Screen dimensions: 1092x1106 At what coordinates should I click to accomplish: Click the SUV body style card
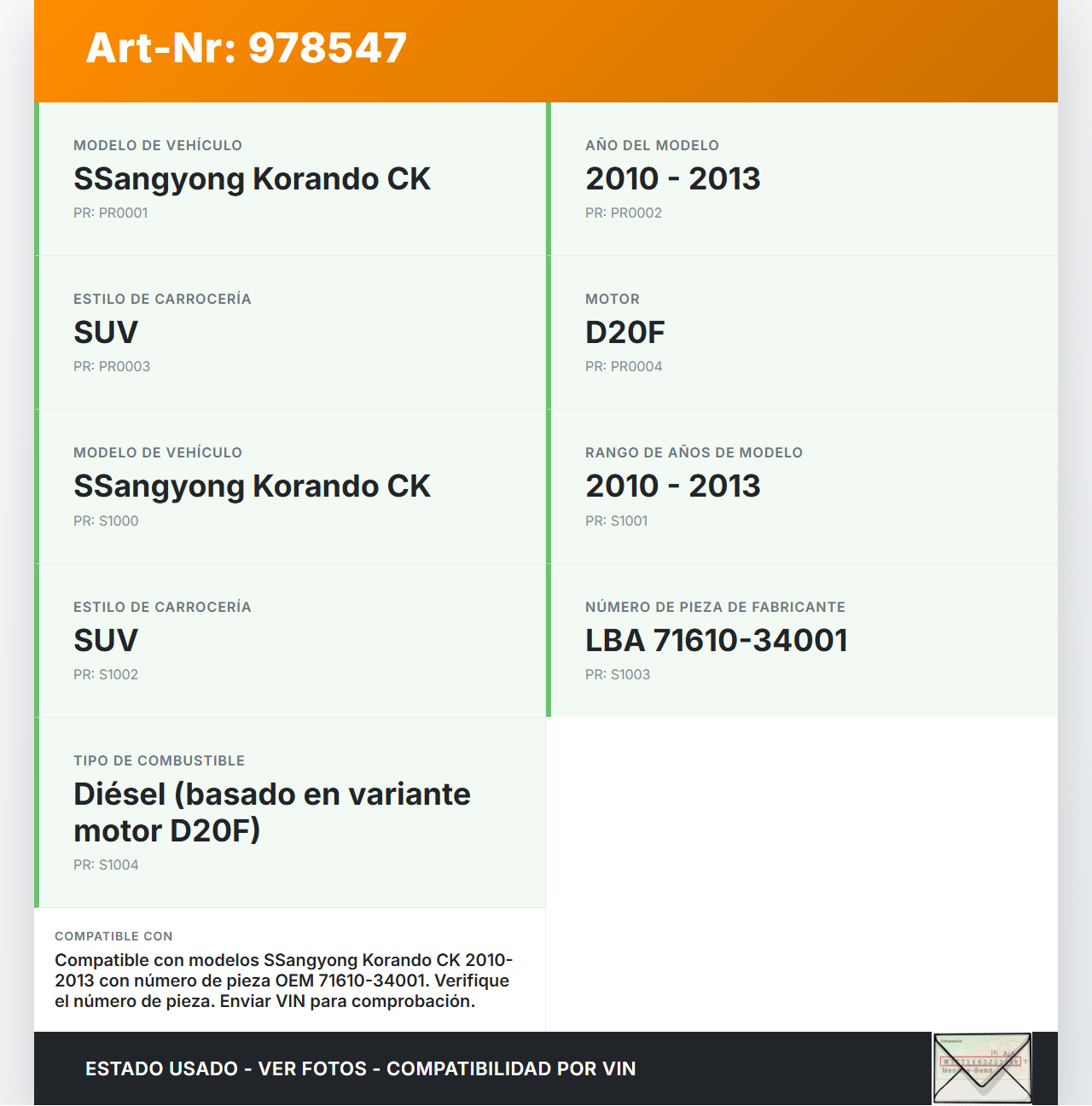pos(290,332)
